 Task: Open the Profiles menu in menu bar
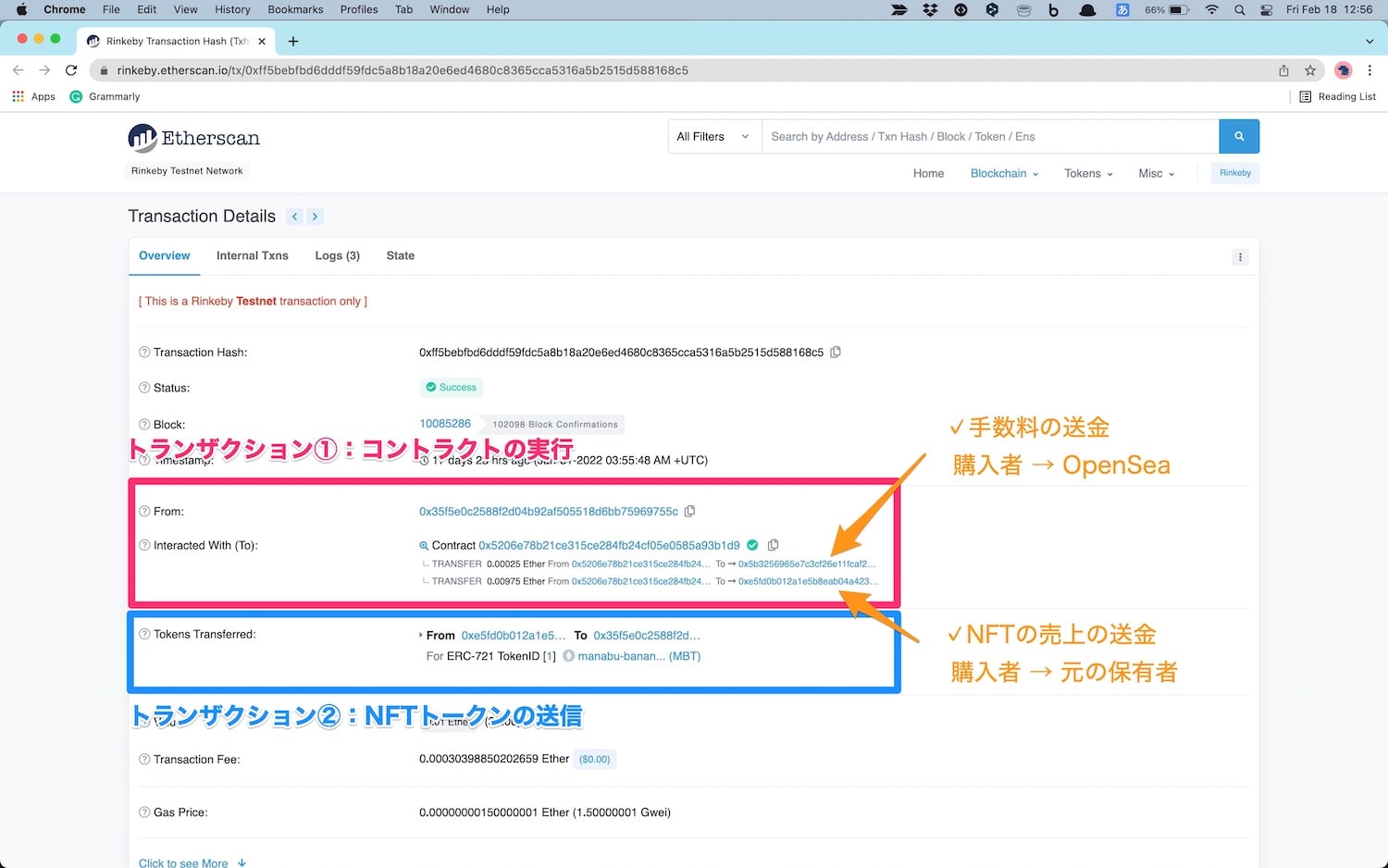(359, 9)
